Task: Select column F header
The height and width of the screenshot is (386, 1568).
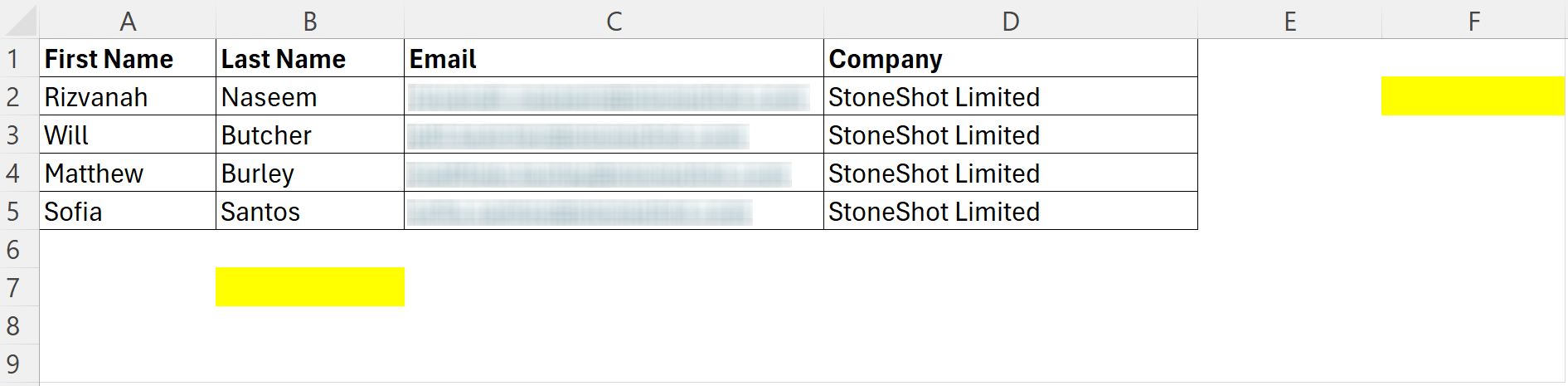Action: 1473,21
